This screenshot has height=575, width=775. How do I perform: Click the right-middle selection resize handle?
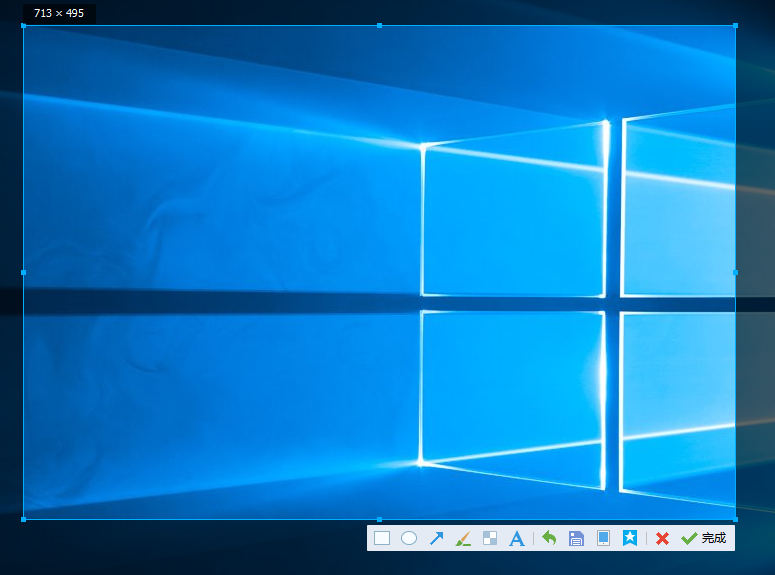(x=736, y=272)
